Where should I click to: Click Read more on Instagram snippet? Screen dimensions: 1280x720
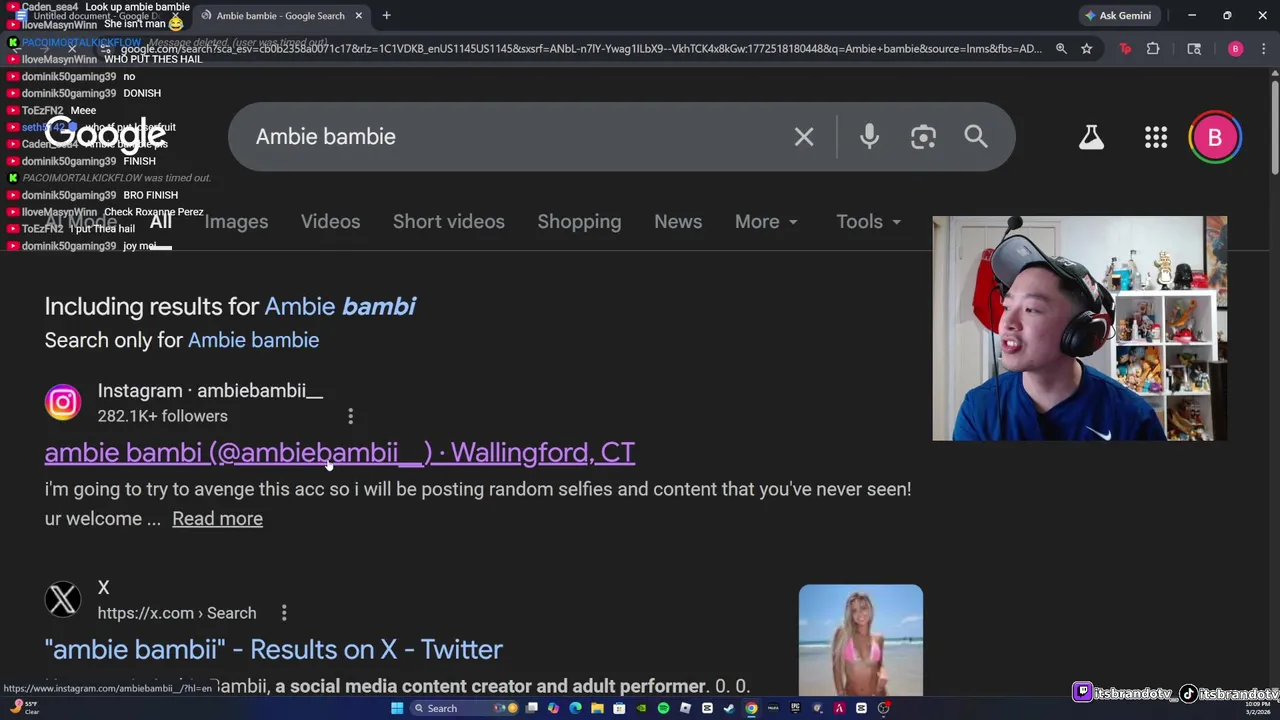217,519
